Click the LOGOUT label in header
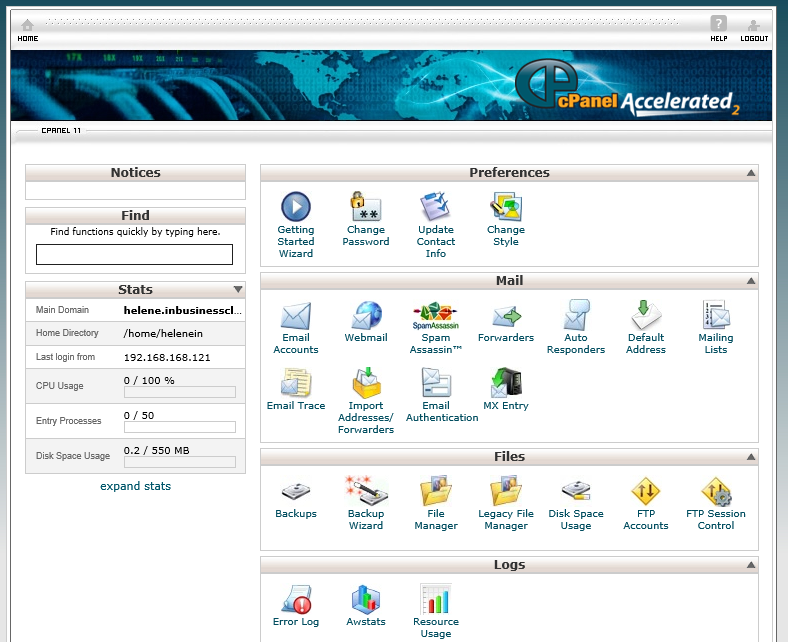 pyautogui.click(x=754, y=38)
